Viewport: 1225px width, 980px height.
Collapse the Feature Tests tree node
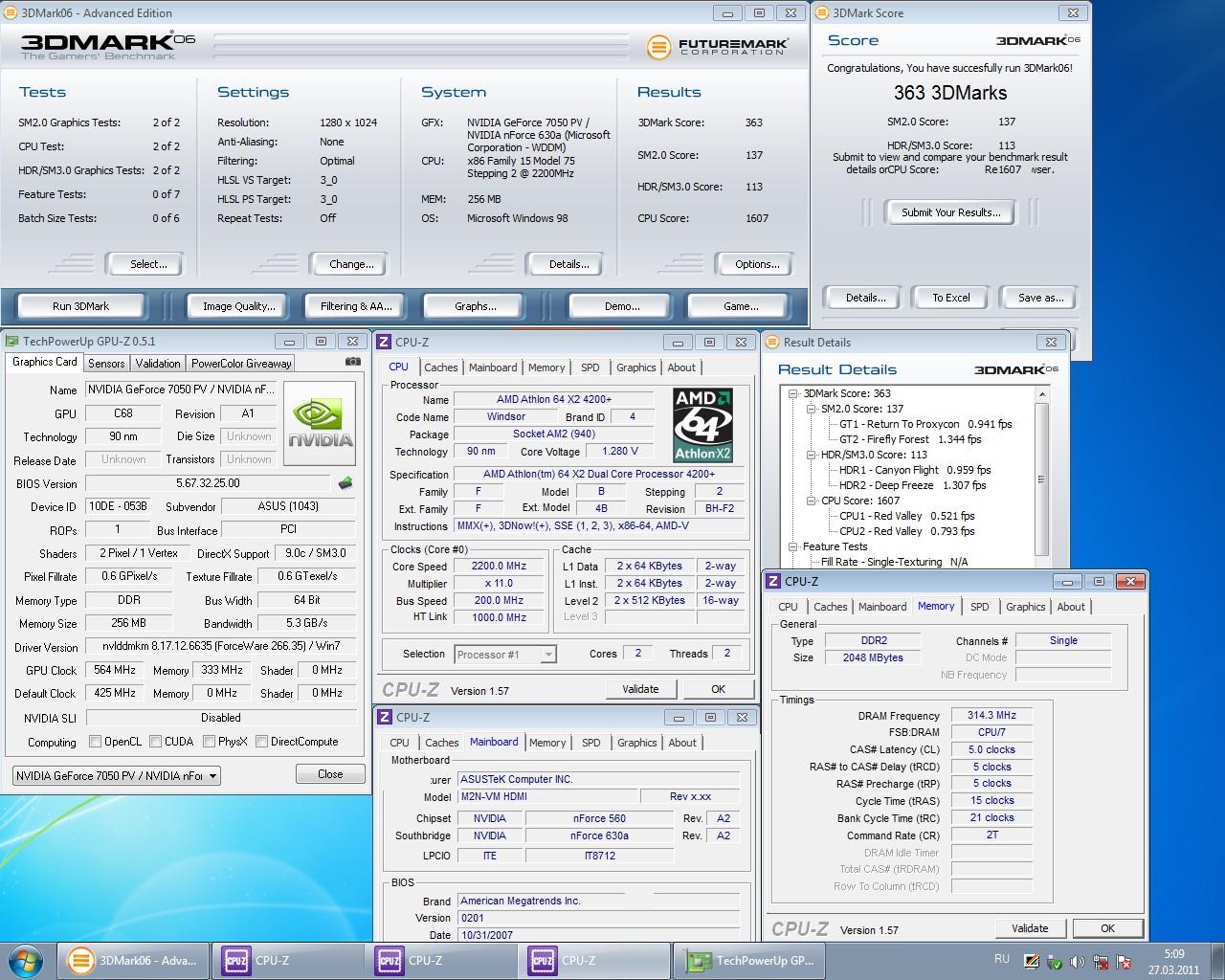(x=793, y=546)
